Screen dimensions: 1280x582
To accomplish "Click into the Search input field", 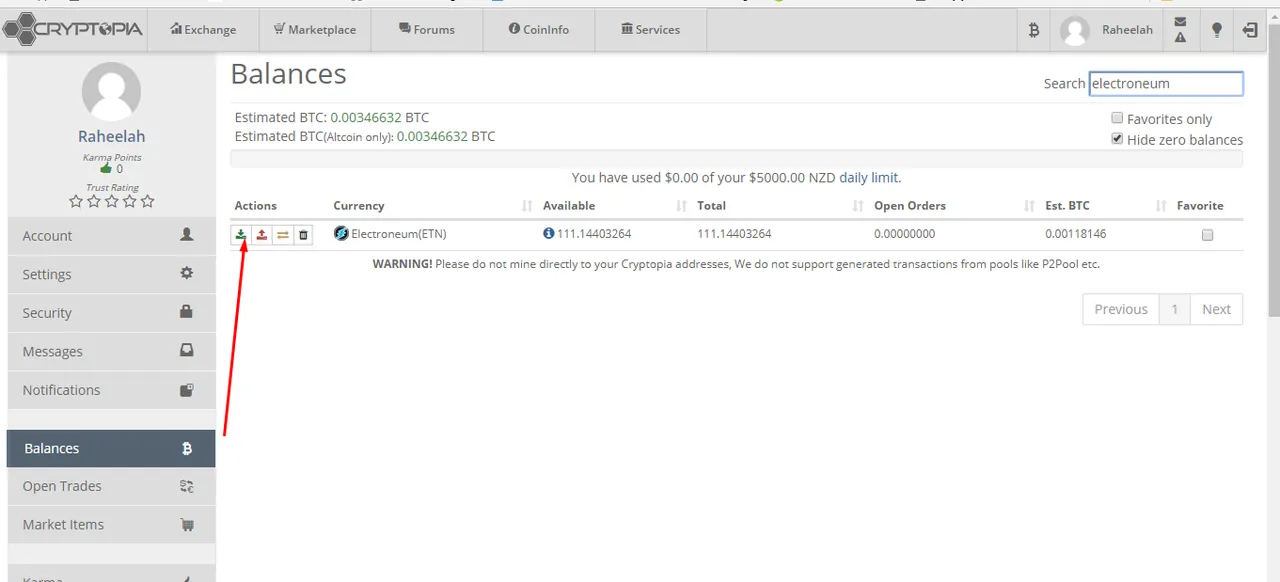I will click(1166, 83).
